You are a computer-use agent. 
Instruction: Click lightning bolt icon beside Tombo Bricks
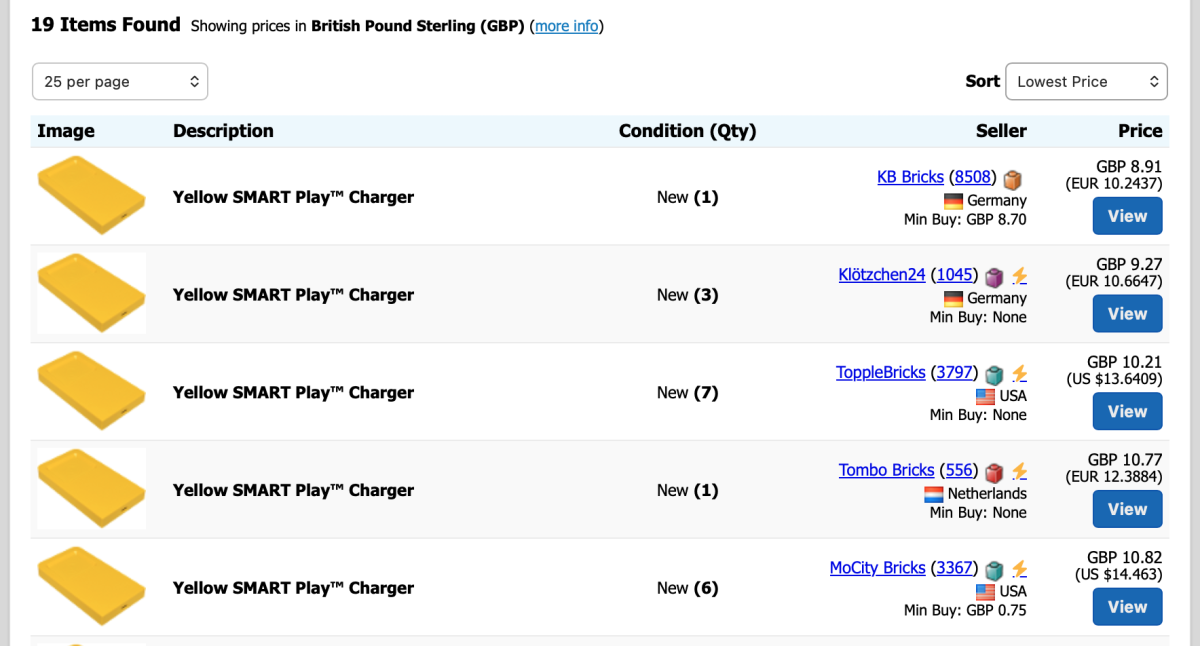[1019, 471]
